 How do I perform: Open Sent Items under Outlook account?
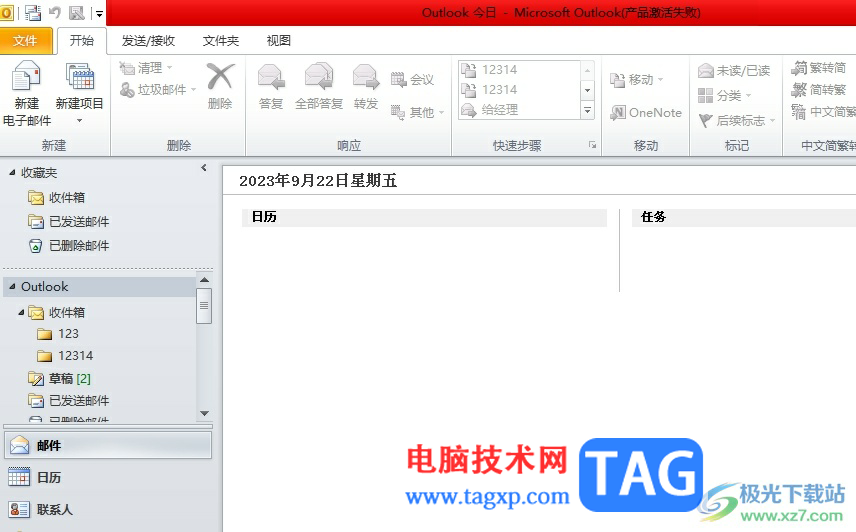click(x=69, y=401)
